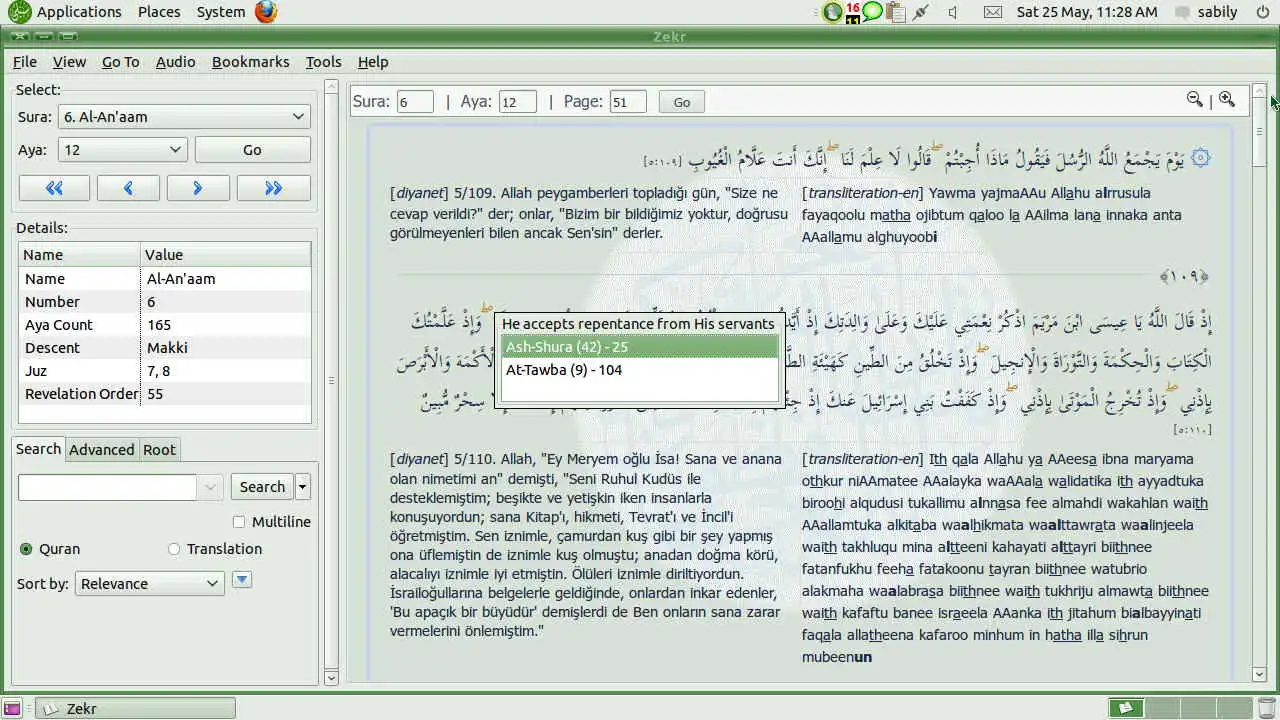
Task: Click the Quran view scrollbar down arrow
Action: (1260, 675)
